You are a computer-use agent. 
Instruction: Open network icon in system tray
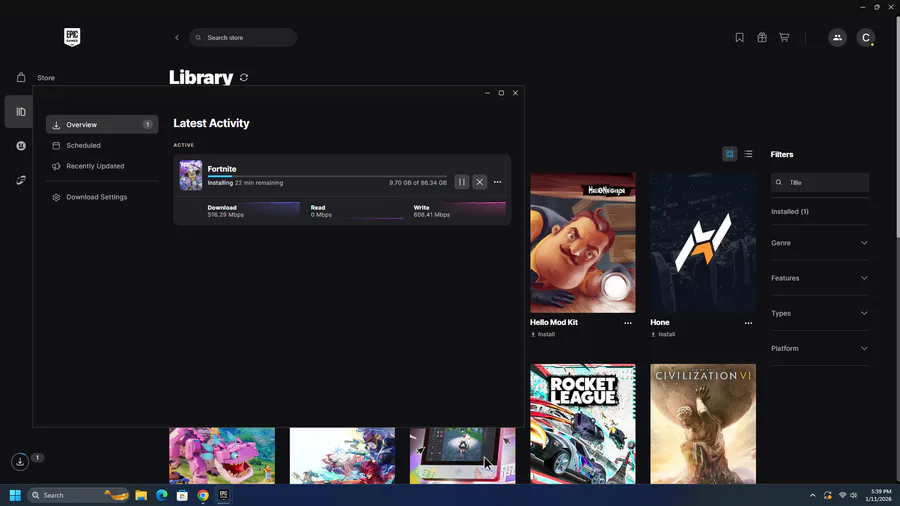[x=842, y=495]
